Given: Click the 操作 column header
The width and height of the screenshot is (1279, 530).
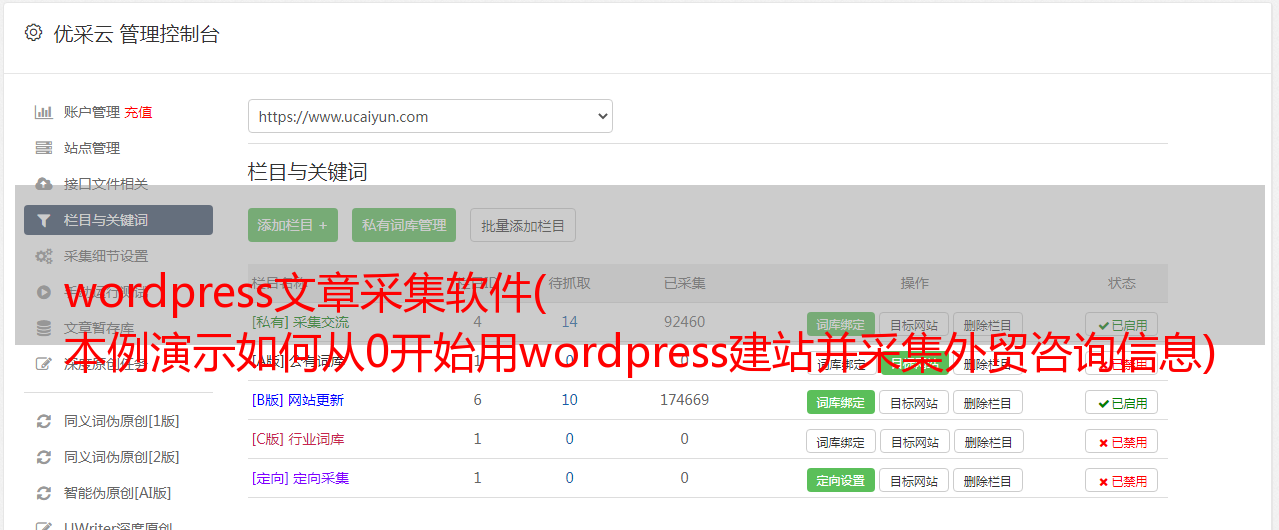Looking at the screenshot, I should click(x=914, y=283).
